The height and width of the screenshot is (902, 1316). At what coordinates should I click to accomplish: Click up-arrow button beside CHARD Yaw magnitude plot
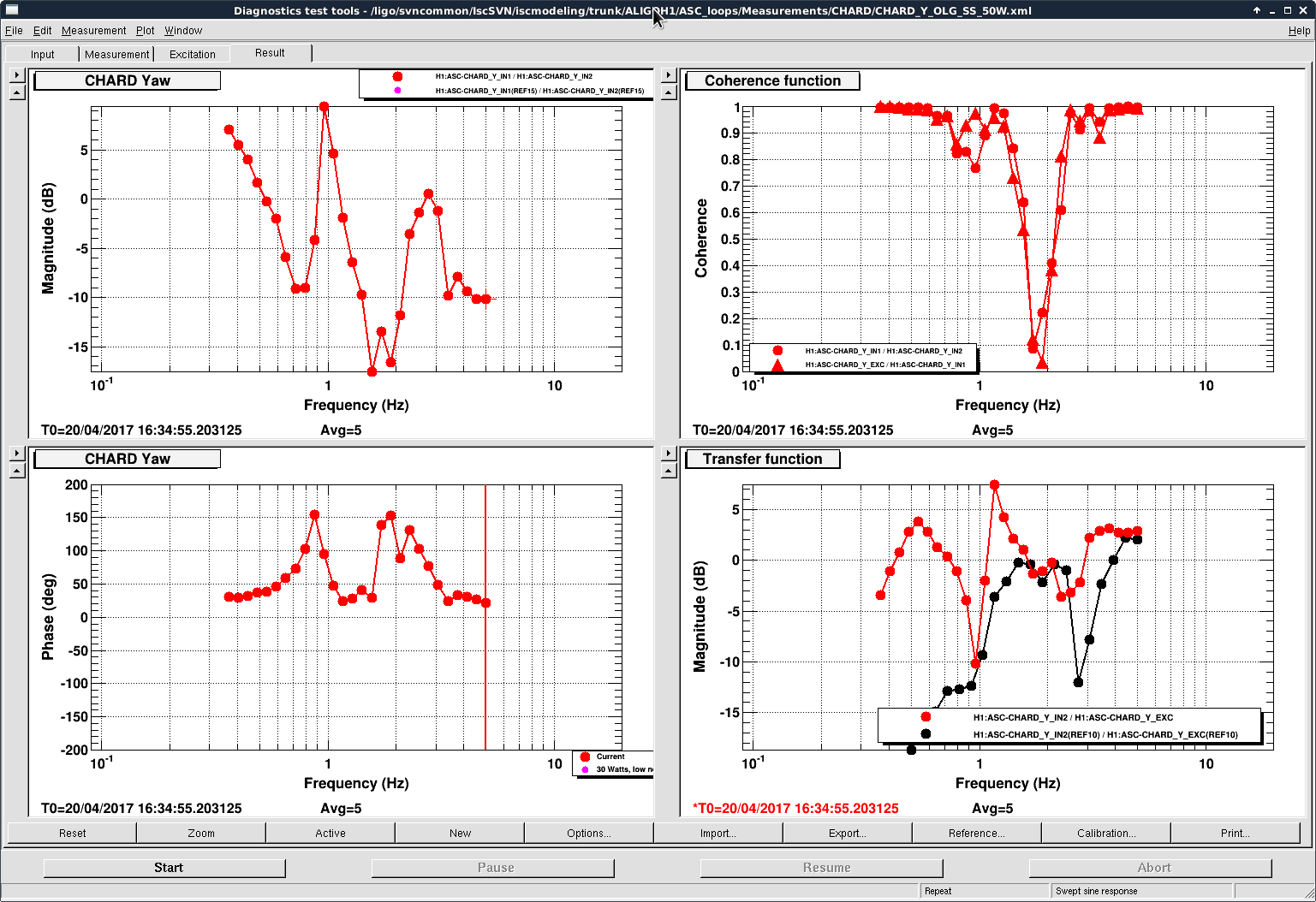coord(17,92)
